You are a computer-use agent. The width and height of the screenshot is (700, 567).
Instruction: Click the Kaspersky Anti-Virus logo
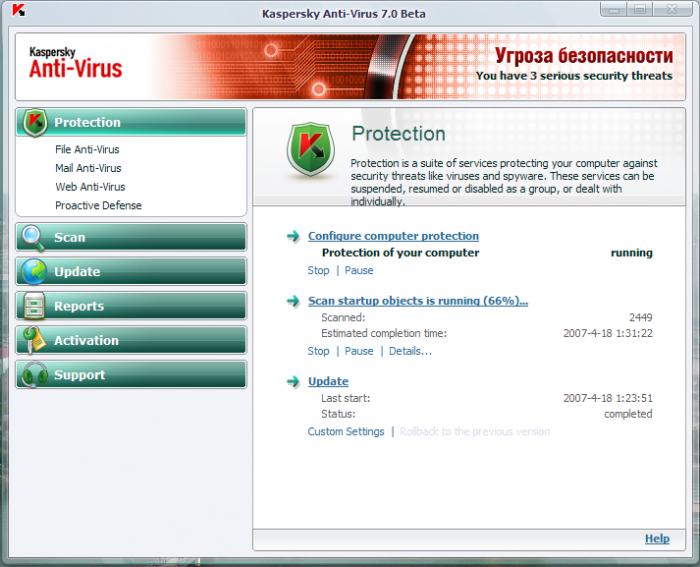[x=75, y=63]
